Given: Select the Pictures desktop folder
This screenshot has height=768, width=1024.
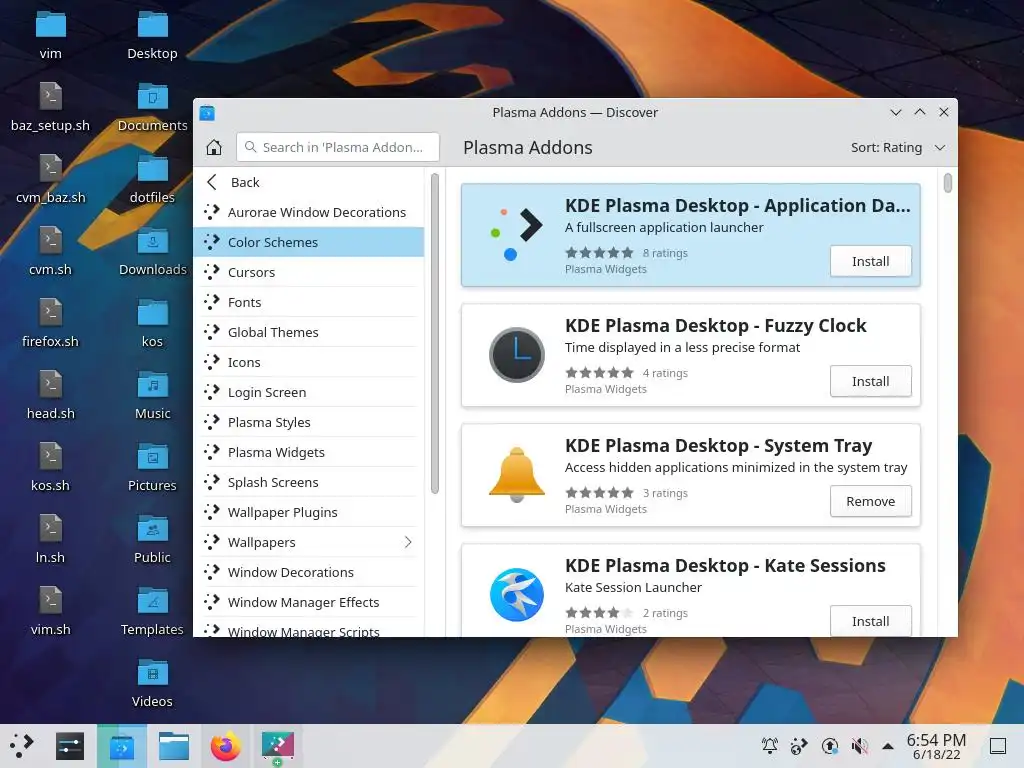Looking at the screenshot, I should pyautogui.click(x=152, y=466).
